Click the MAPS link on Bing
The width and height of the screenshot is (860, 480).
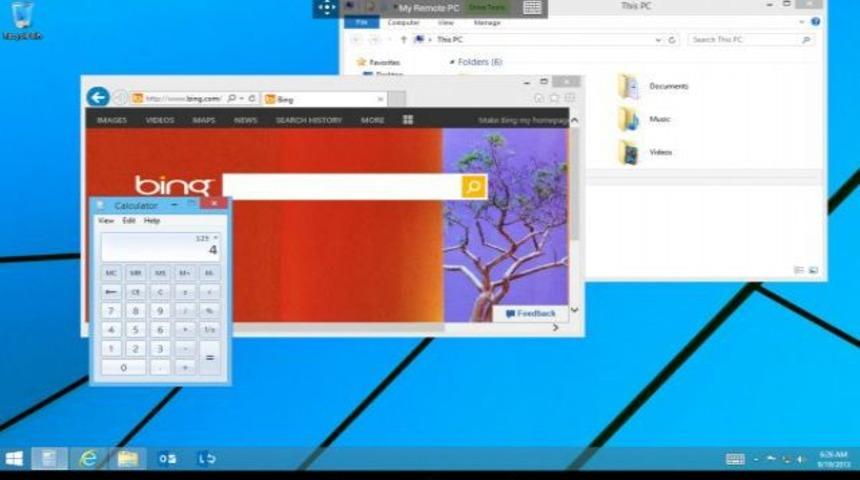204,120
